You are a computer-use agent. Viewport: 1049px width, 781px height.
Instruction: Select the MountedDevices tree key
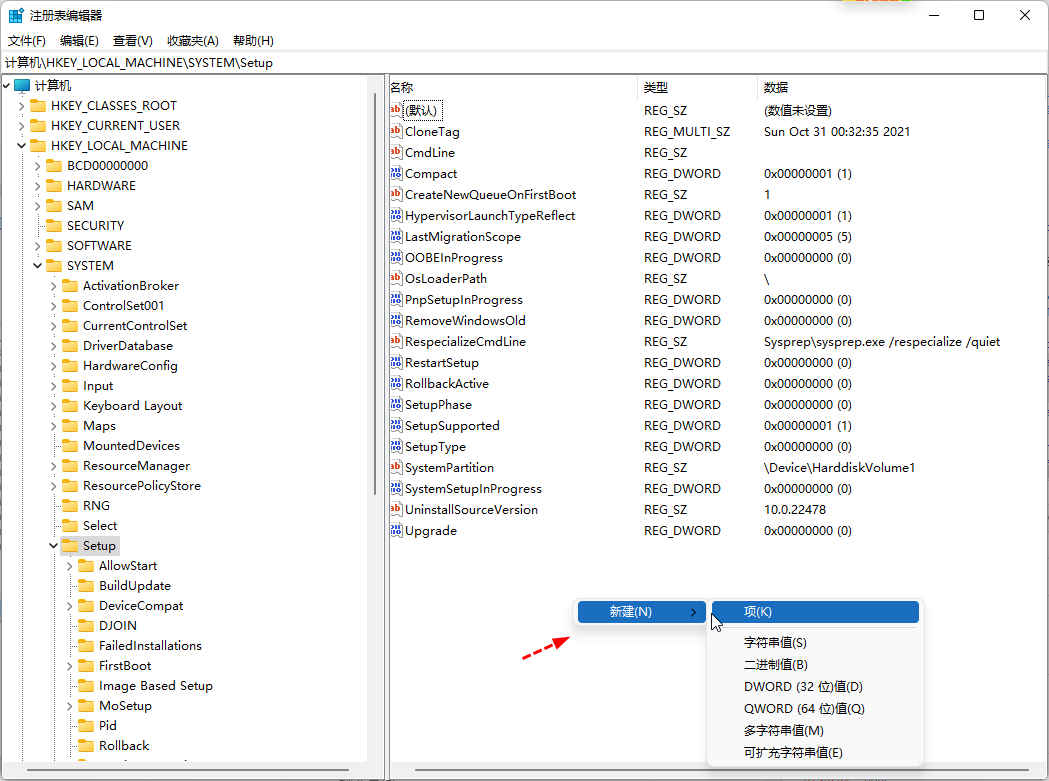pyautogui.click(x=131, y=446)
